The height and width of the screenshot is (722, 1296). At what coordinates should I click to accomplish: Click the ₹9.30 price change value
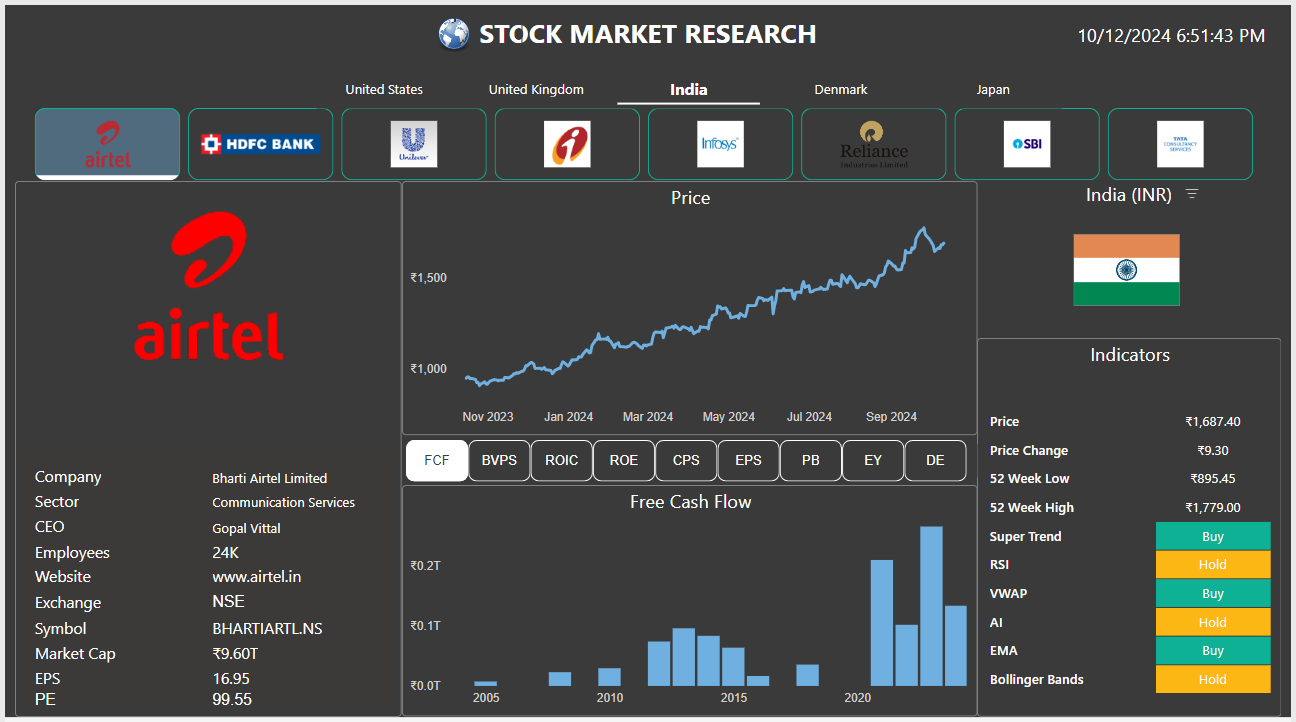[1213, 451]
